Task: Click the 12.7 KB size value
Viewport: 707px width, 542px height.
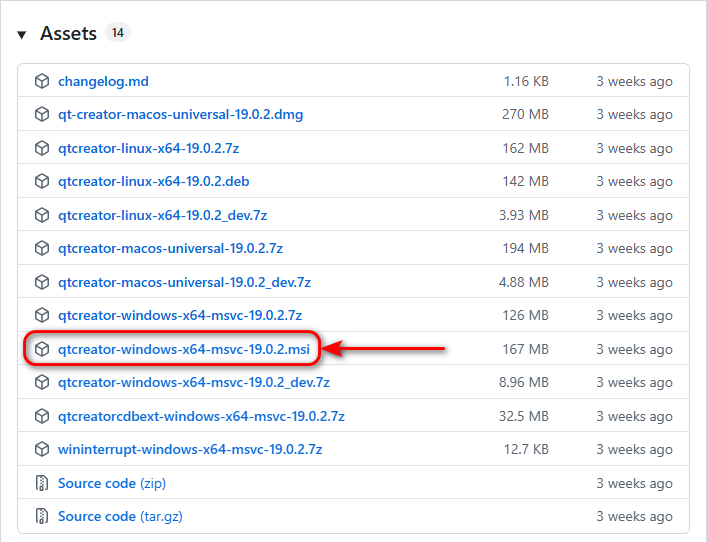Action: [526, 450]
